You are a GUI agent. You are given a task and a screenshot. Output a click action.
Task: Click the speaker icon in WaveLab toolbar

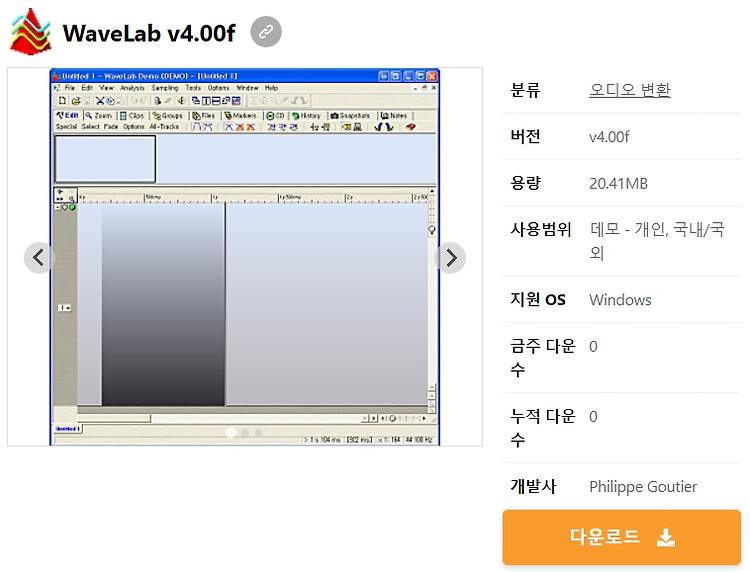pos(181,101)
